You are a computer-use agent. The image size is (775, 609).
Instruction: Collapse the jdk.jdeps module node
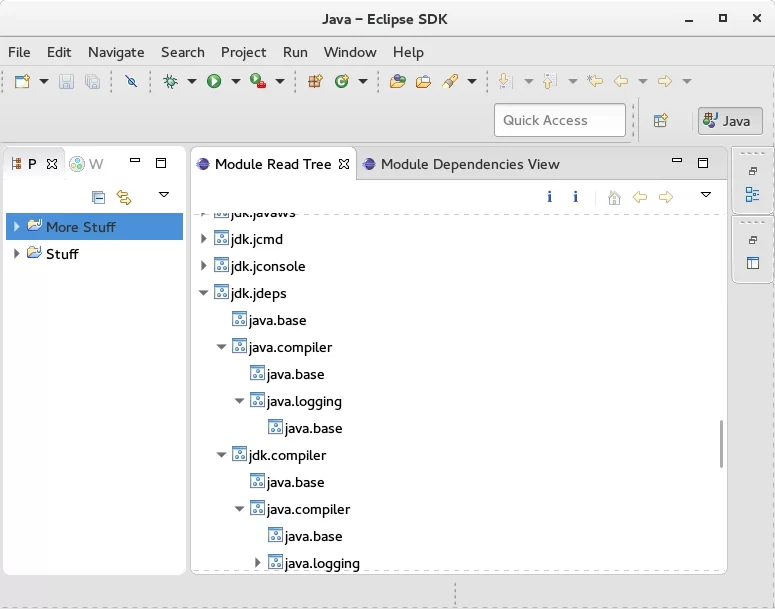coord(203,293)
